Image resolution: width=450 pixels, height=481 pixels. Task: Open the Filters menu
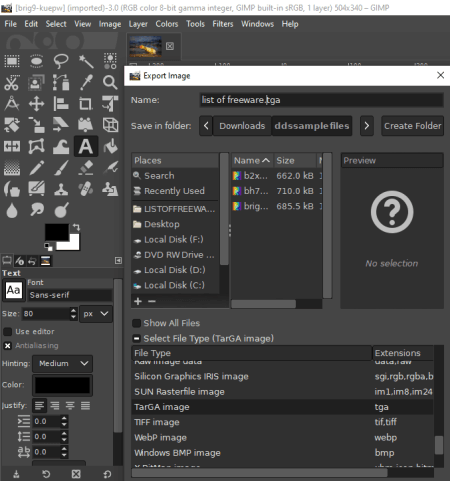click(x=223, y=24)
